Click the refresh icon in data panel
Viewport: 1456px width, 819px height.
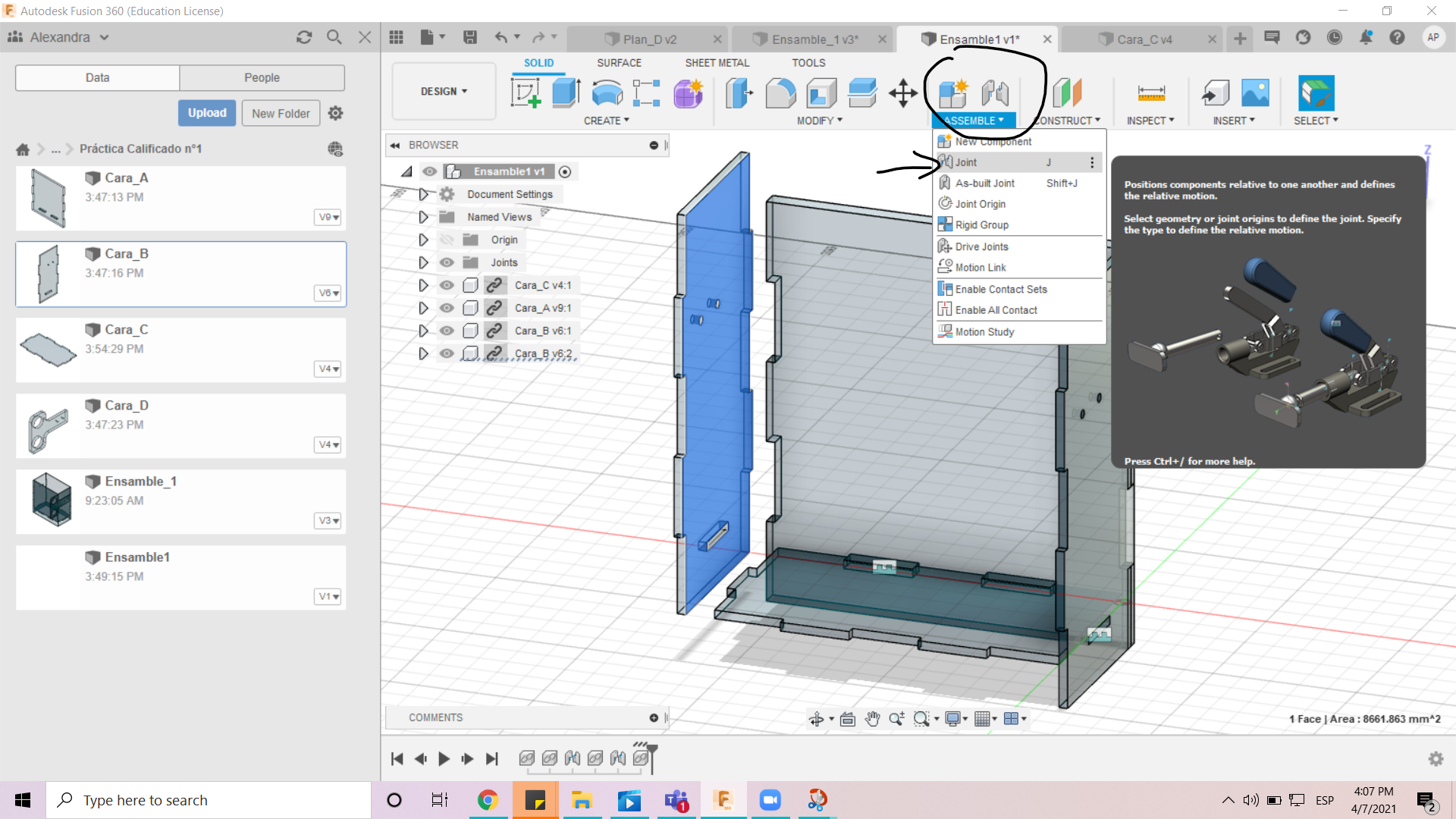pyautogui.click(x=304, y=37)
